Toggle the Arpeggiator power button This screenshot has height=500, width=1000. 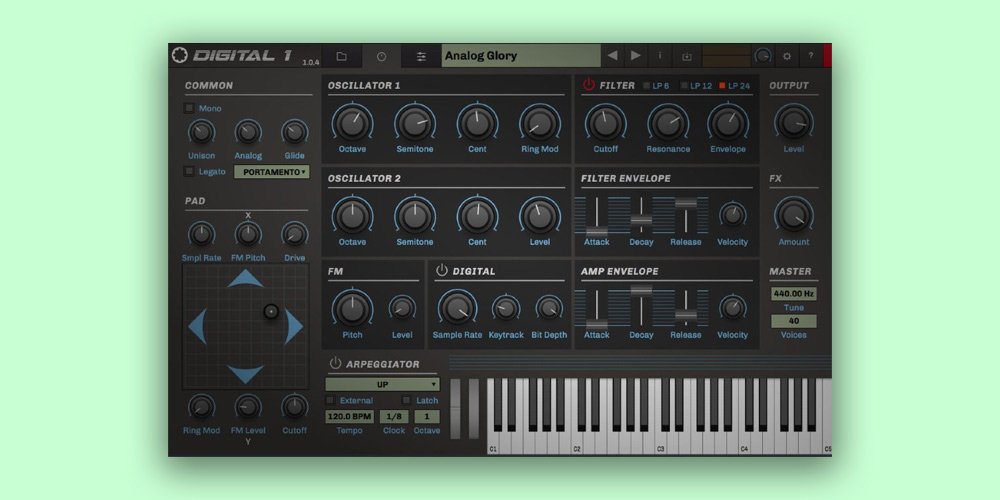pos(335,364)
